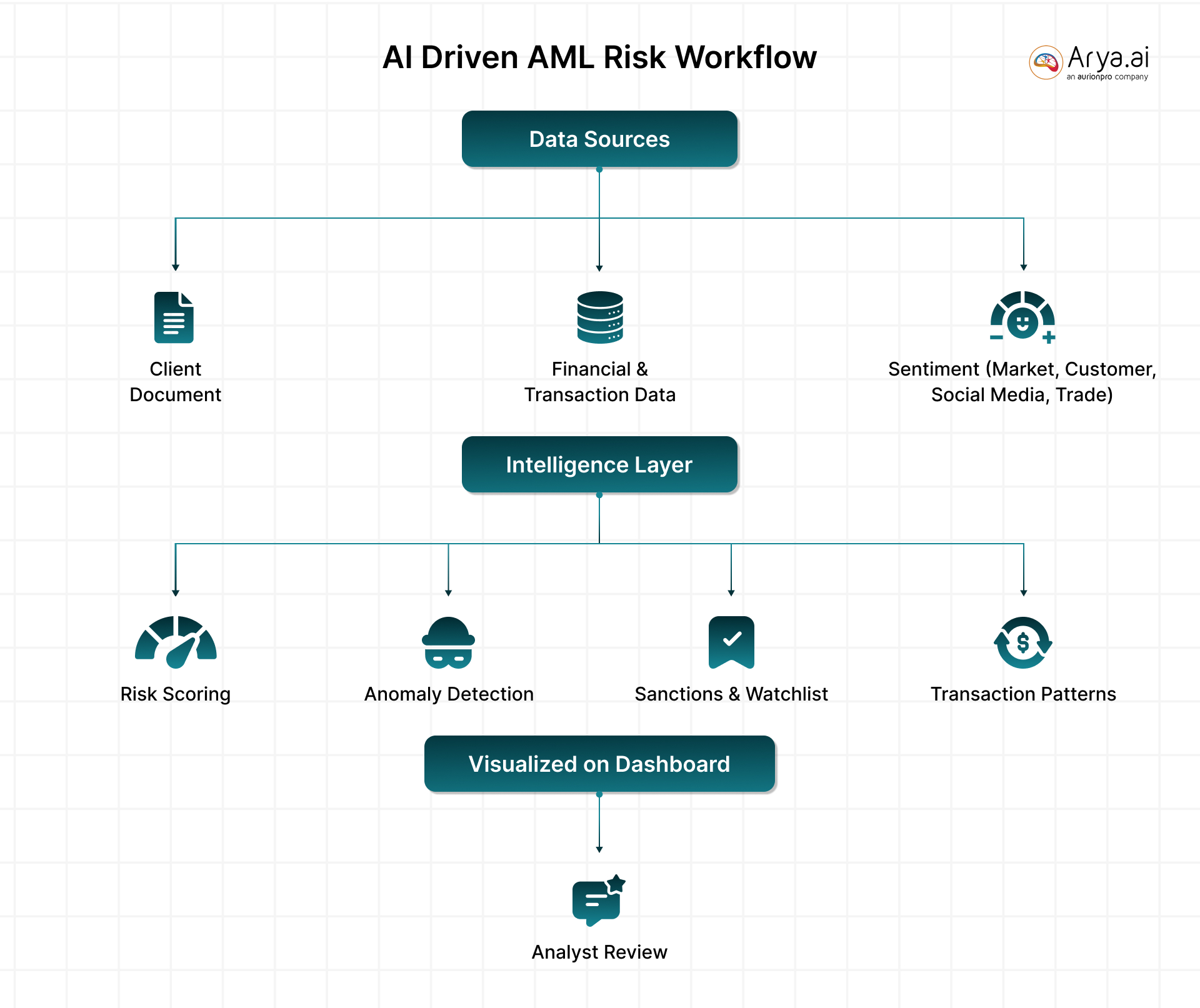The image size is (1200, 1008).
Task: Click the Data Sources box
Action: tap(599, 139)
